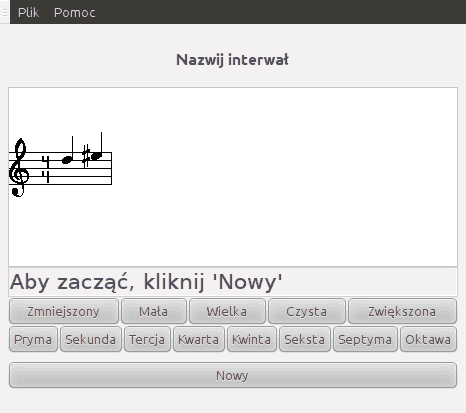Viewport: 466px width, 413px height.
Task: Click the 'Nazwij interwał' heading
Action: point(232,60)
